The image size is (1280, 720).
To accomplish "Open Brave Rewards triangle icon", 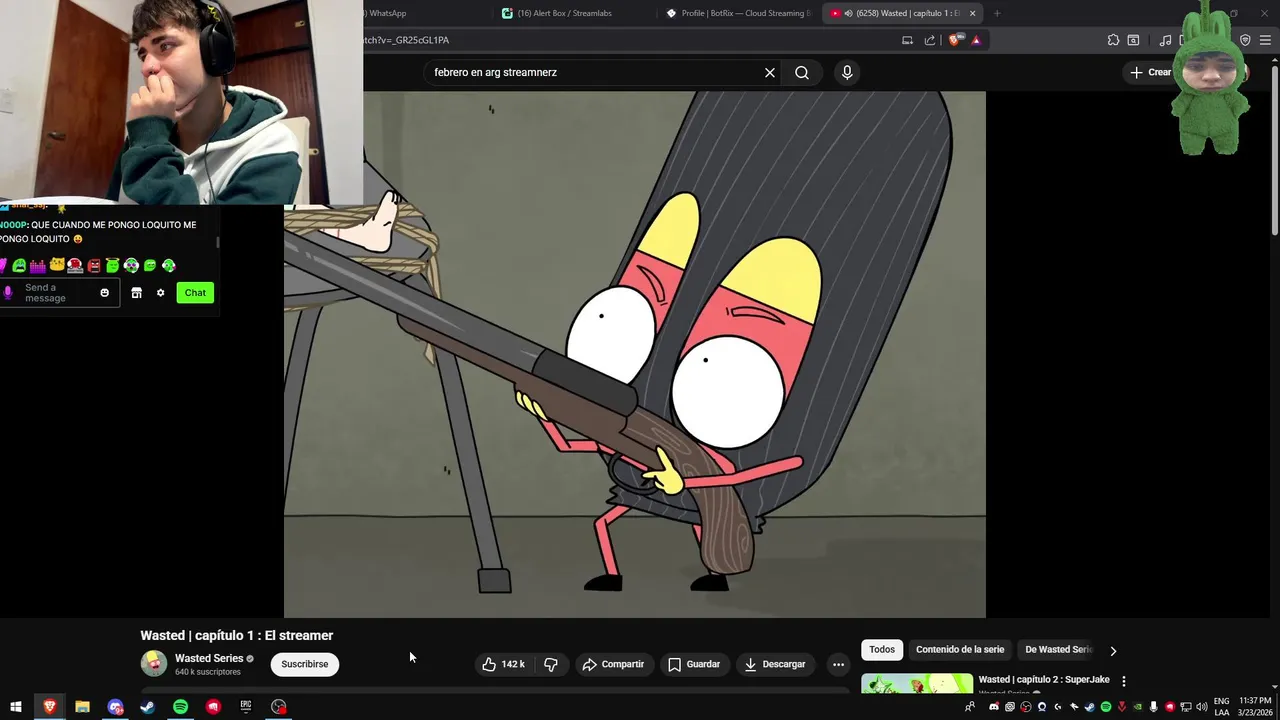I will [976, 40].
